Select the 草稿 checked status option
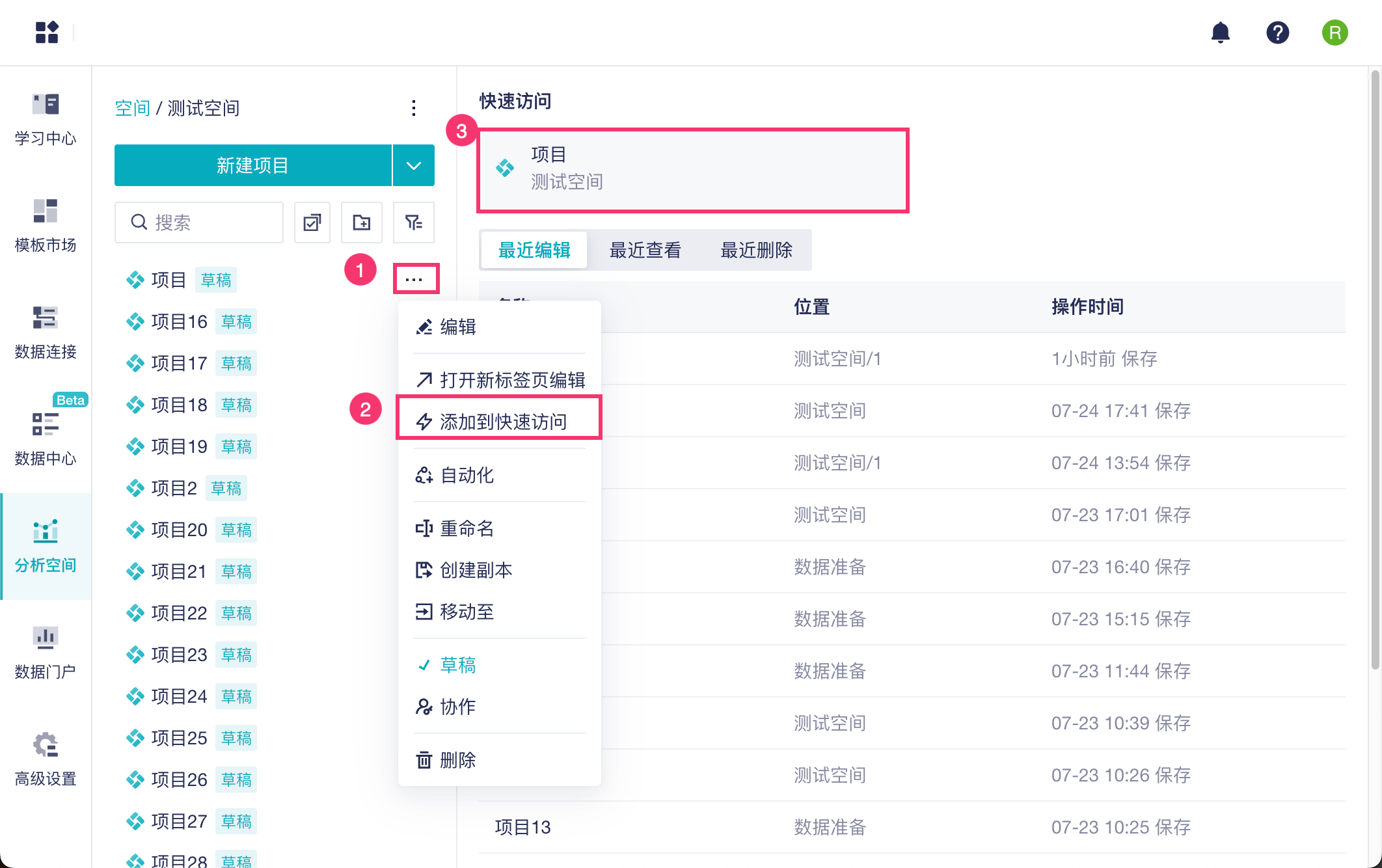This screenshot has height=868, width=1382. 457,665
